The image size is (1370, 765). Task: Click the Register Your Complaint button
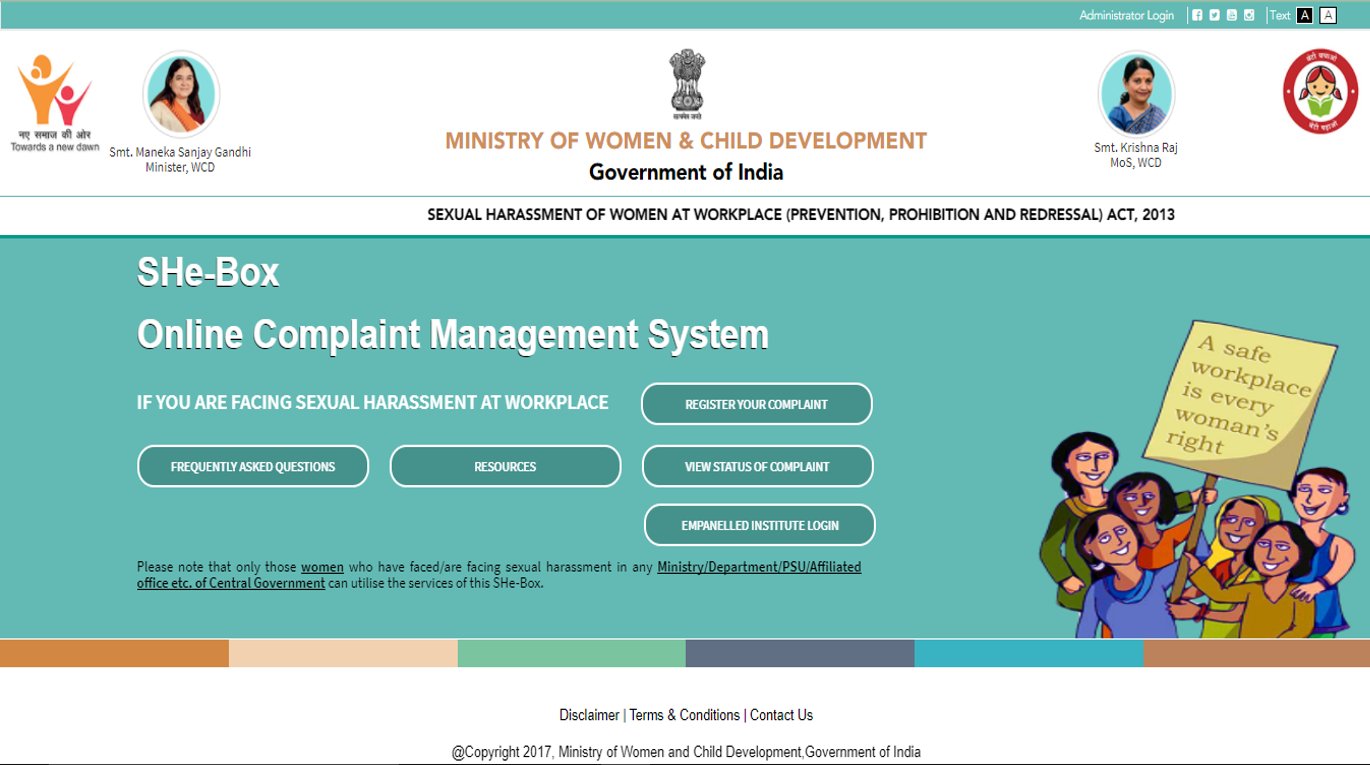(756, 404)
